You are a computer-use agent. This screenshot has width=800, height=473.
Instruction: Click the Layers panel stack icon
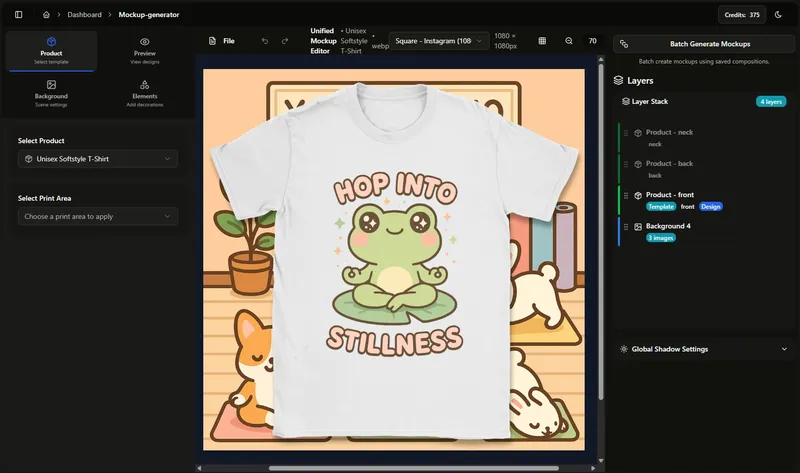click(618, 80)
